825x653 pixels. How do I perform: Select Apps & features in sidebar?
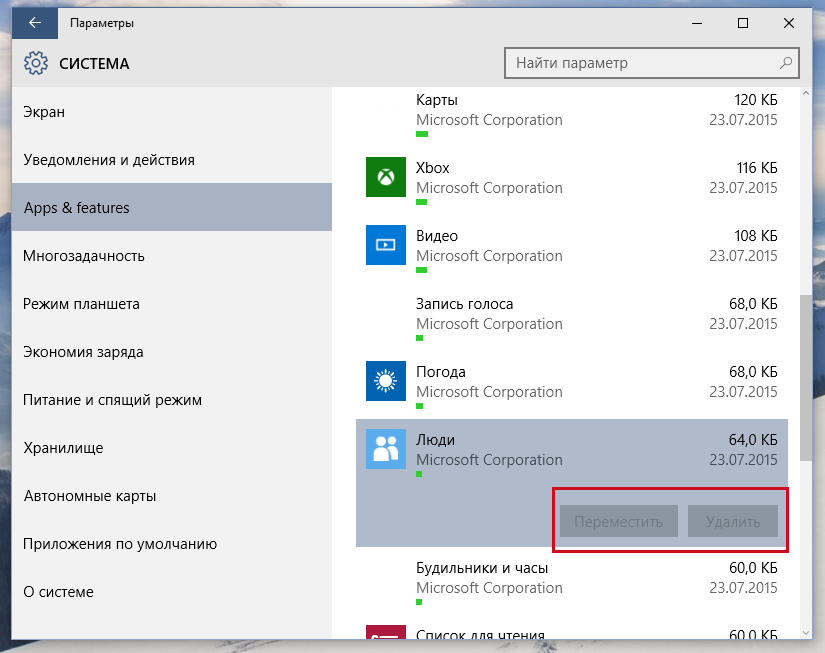172,207
